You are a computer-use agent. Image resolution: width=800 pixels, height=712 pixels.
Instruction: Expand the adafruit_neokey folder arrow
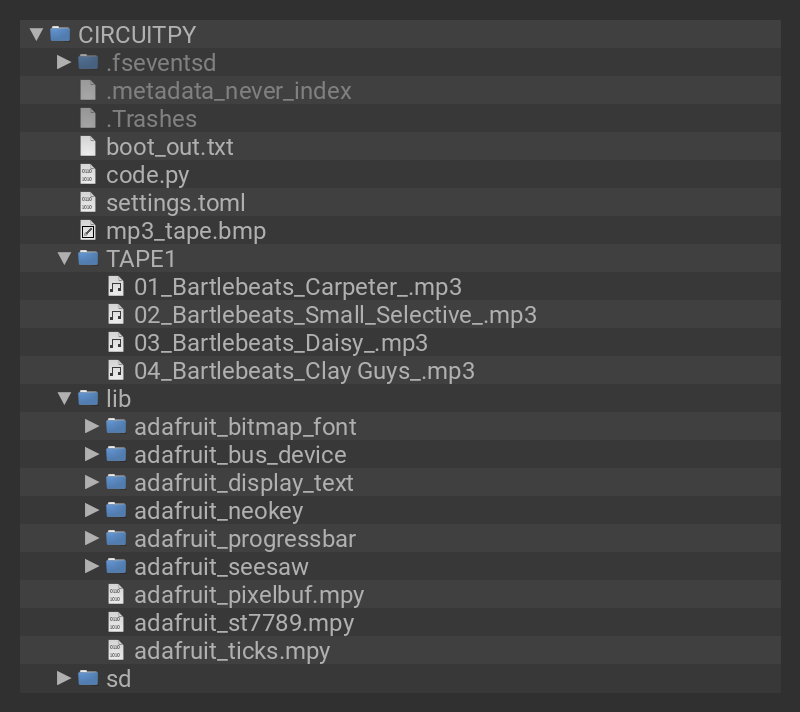pos(92,510)
